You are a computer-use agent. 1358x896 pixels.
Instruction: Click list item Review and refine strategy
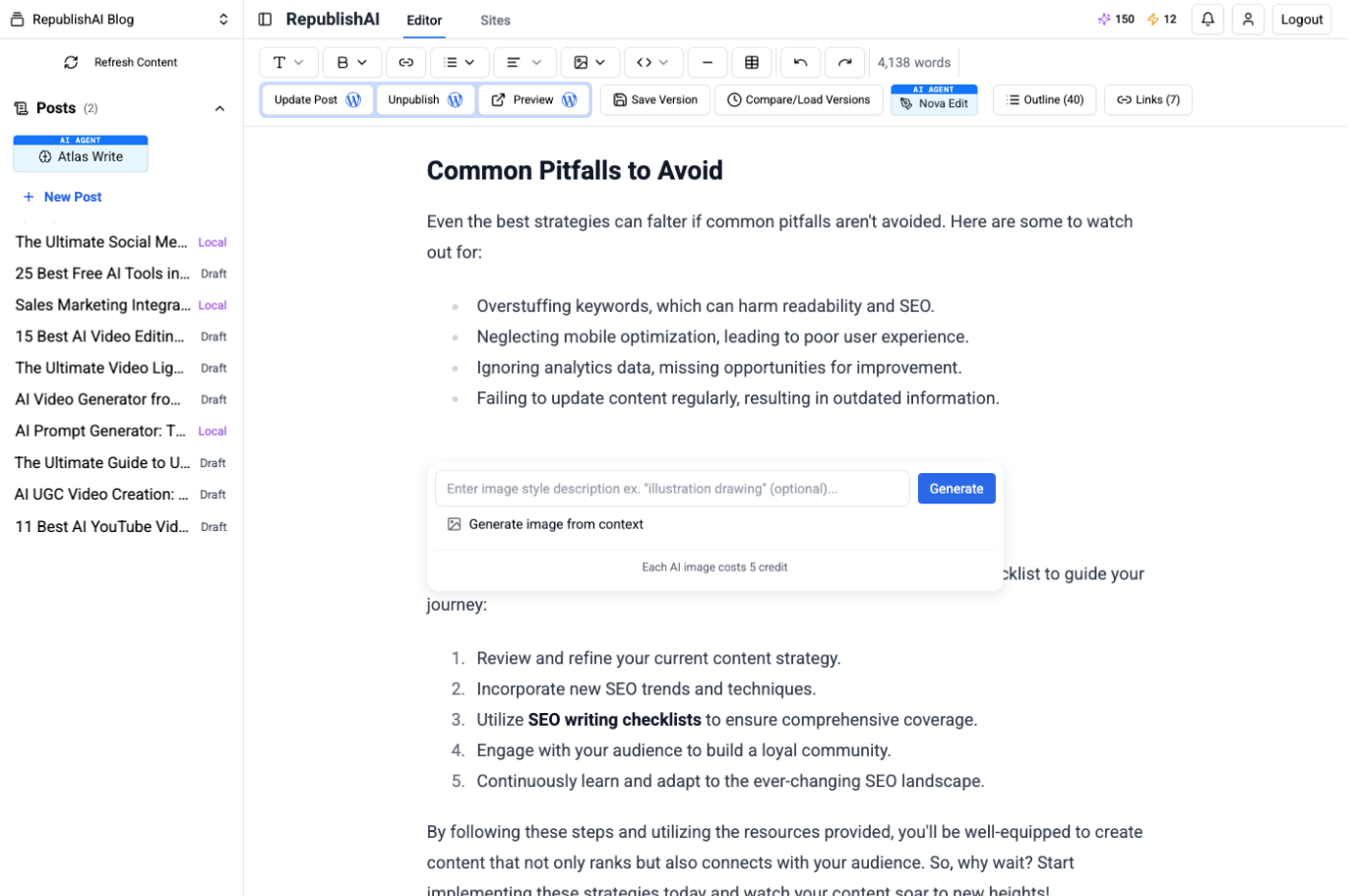pyautogui.click(x=658, y=658)
